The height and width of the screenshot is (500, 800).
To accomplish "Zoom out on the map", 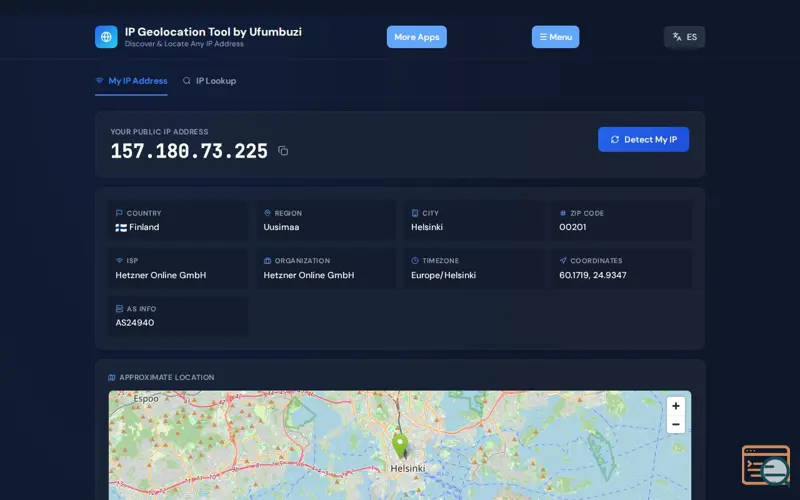I will point(676,424).
